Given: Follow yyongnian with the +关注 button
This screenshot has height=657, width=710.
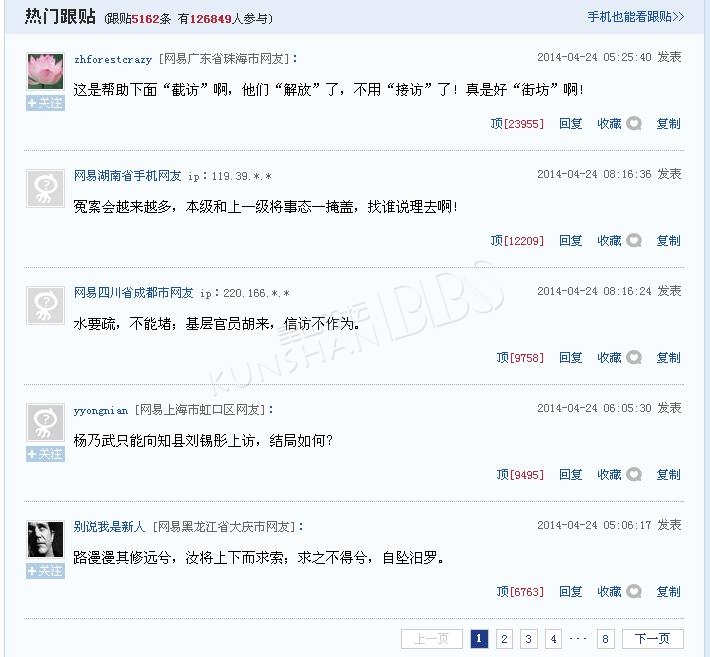Looking at the screenshot, I should tap(45, 454).
